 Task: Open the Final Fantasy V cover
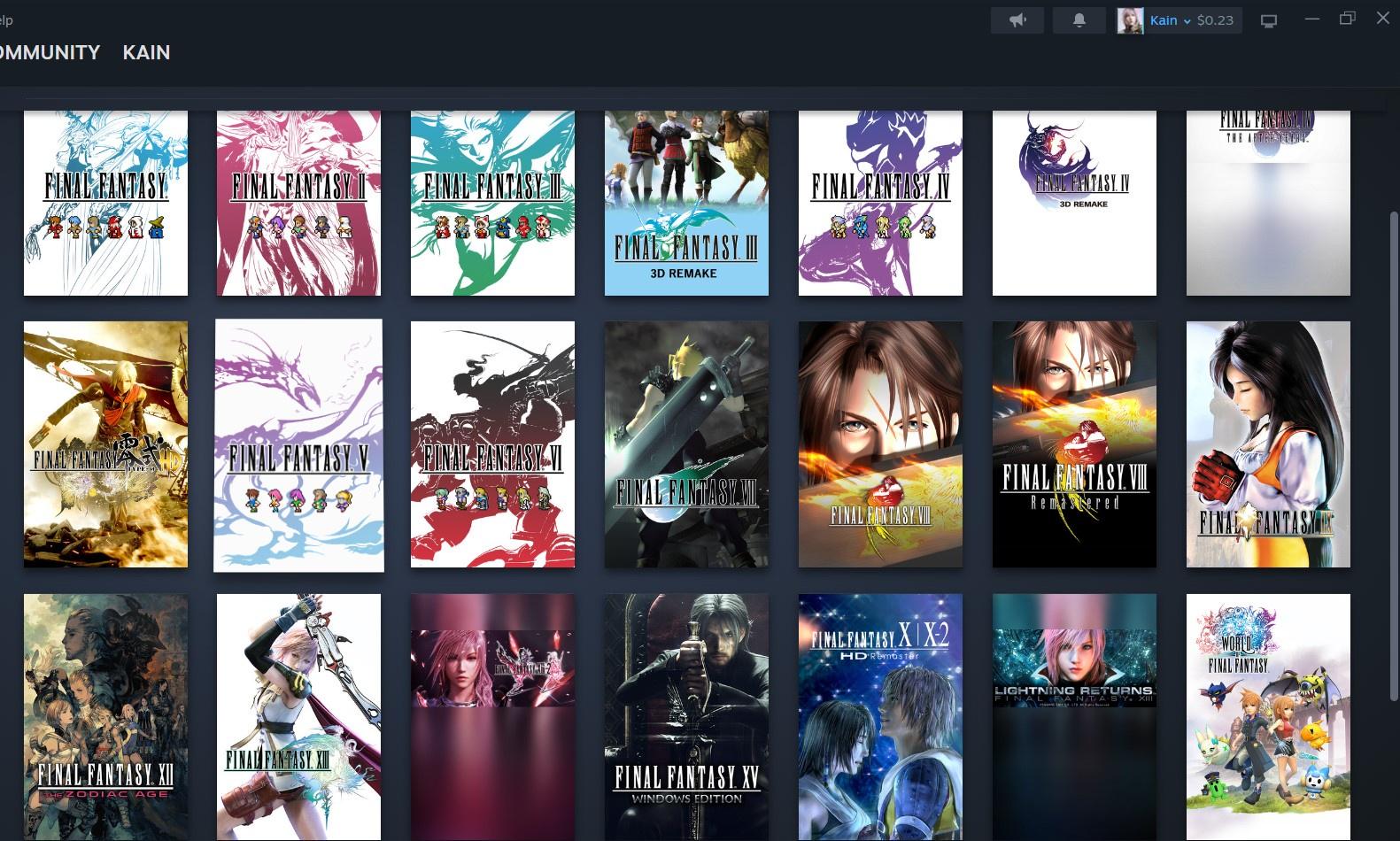298,445
